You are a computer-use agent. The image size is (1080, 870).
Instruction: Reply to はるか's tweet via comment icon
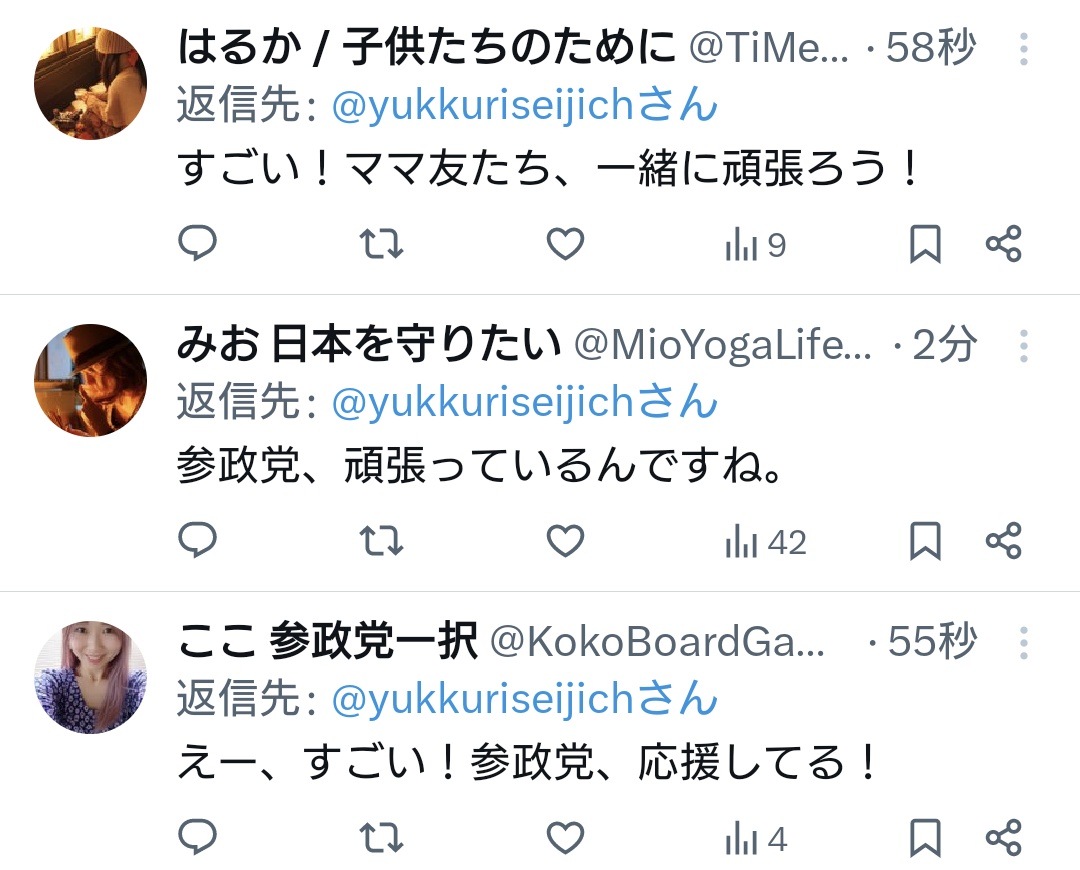(x=198, y=243)
